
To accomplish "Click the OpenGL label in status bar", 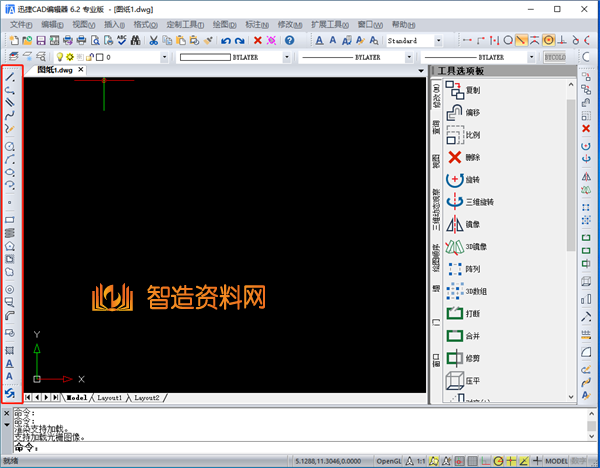I will [x=388, y=461].
